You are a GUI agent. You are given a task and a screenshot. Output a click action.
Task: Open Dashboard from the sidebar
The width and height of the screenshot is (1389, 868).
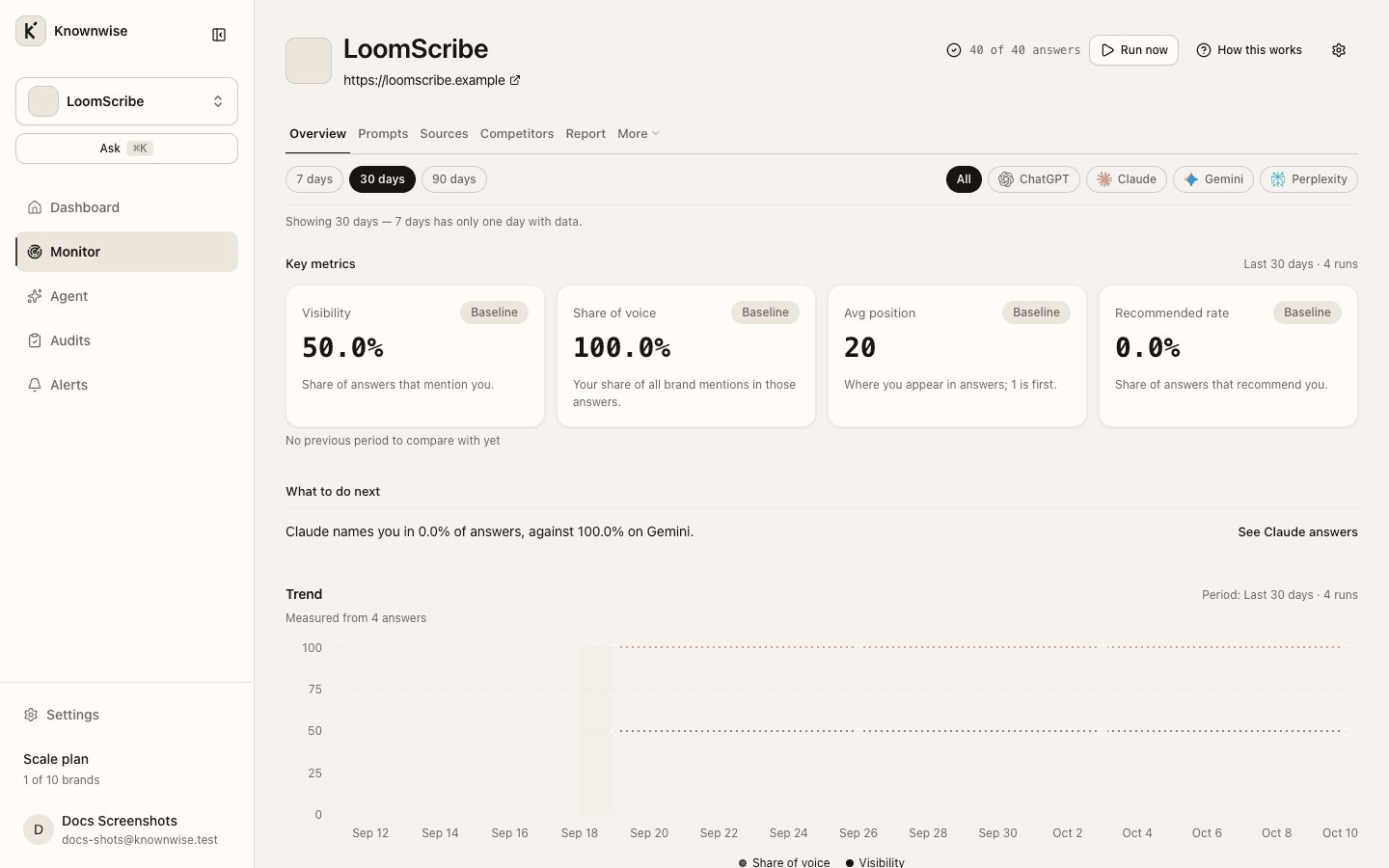click(126, 207)
